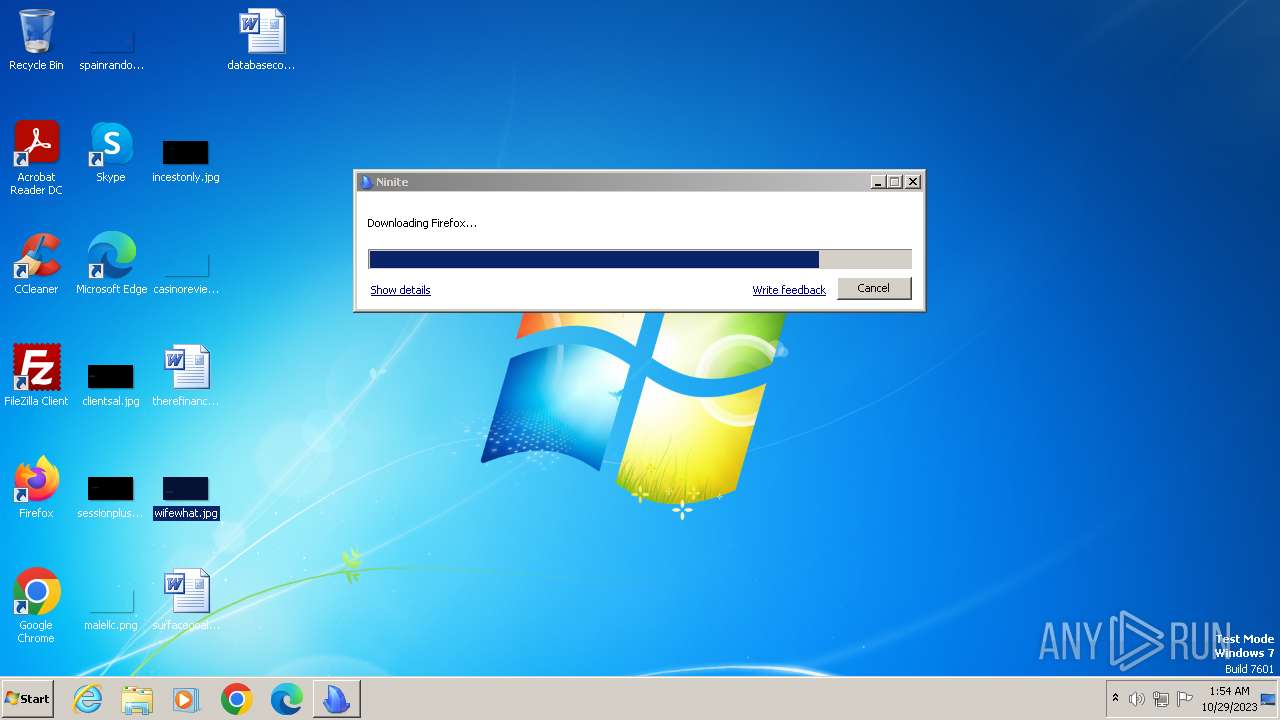Click the Start button
Viewport: 1280px width, 720px height.
point(28,699)
